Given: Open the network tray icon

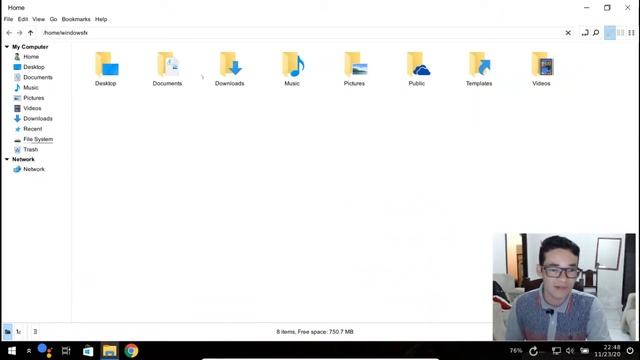Looking at the screenshot, I should point(556,351).
